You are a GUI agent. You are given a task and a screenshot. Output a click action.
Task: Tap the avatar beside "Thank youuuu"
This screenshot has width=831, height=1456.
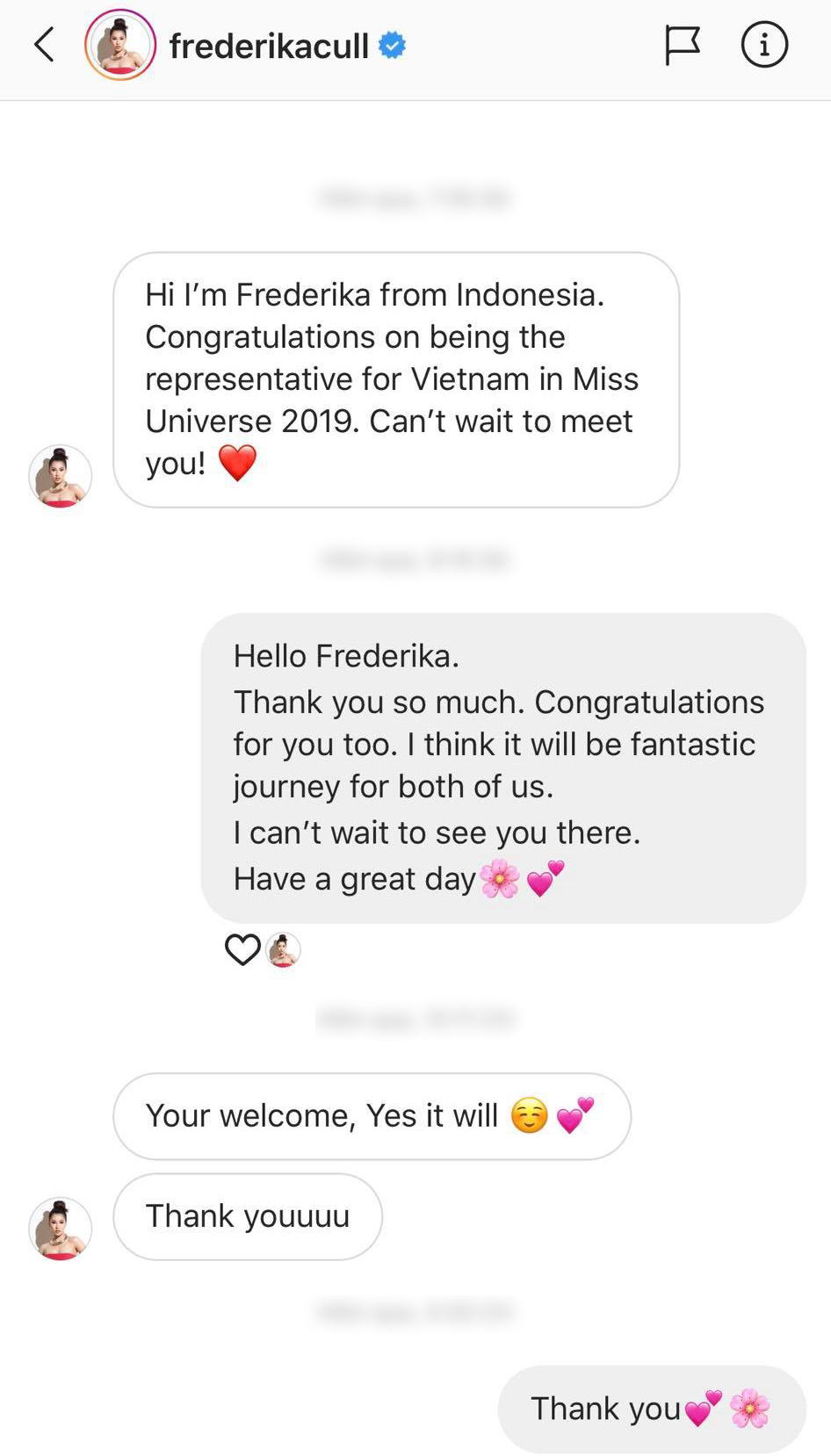61,1229
